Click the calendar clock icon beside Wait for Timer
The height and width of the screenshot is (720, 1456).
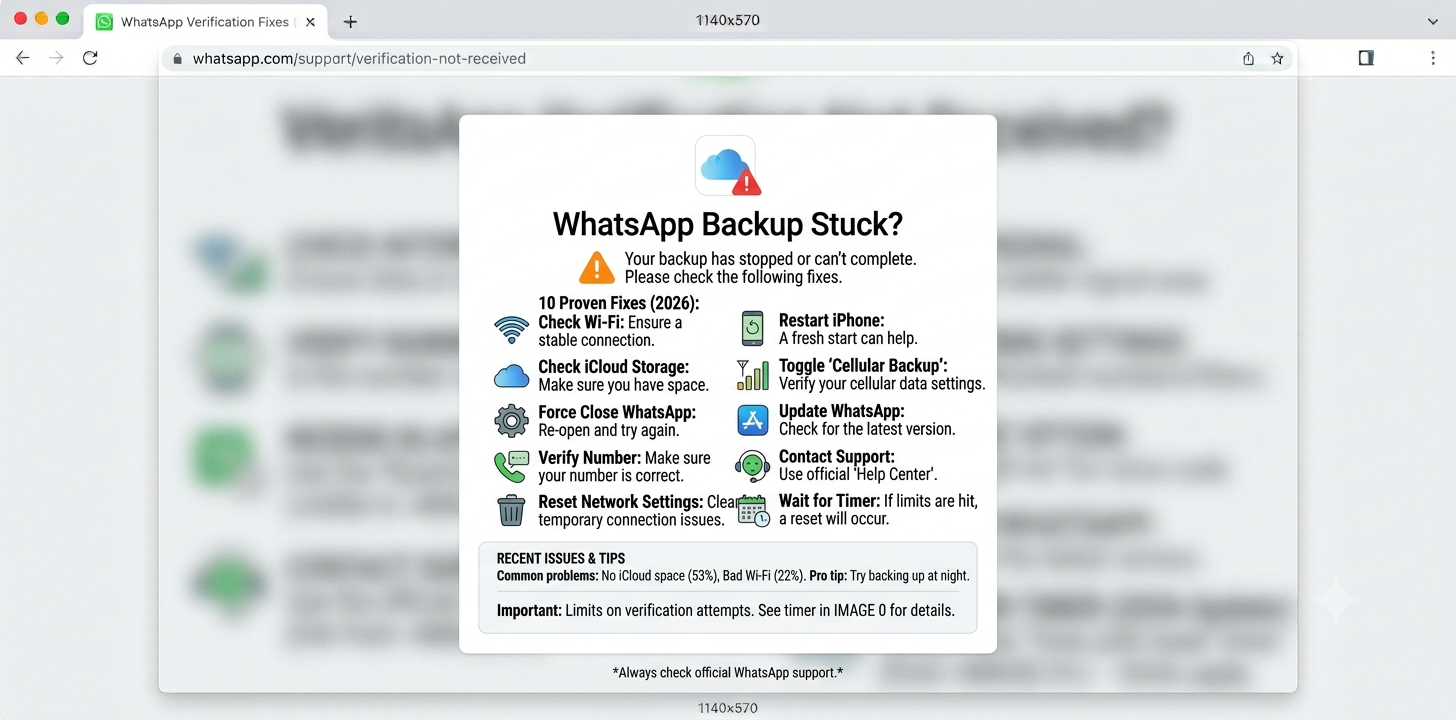(x=752, y=510)
